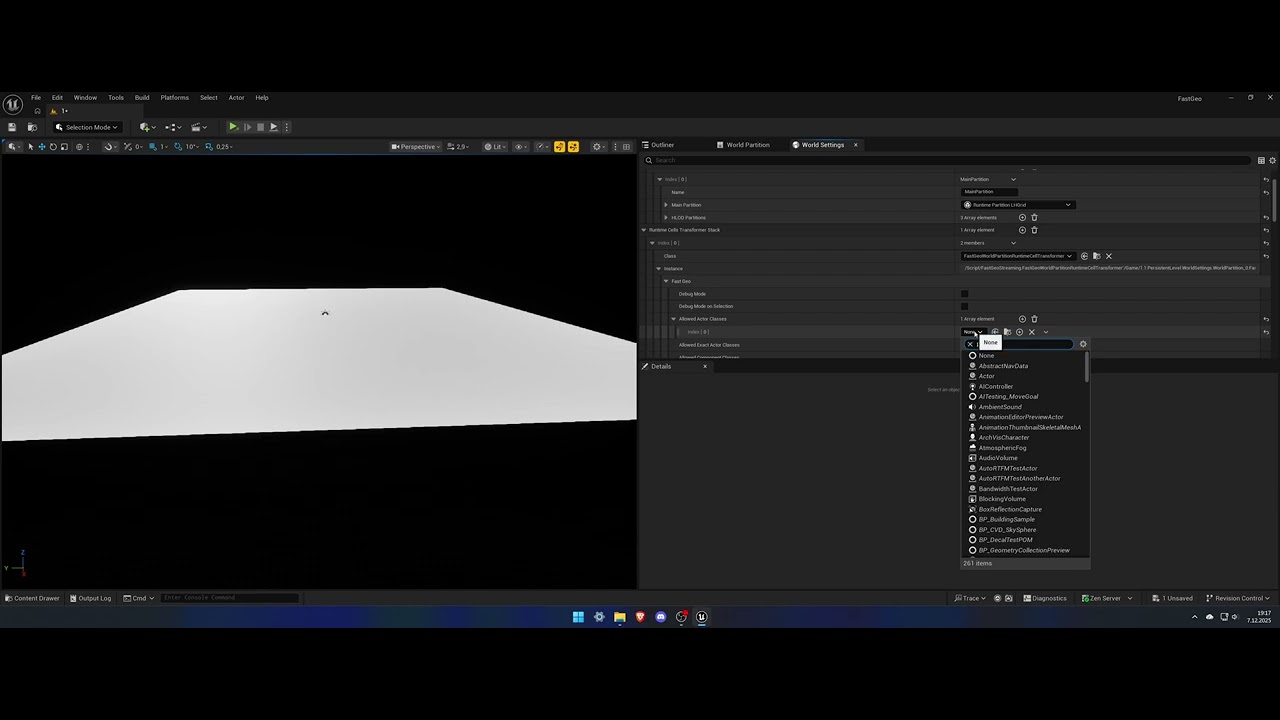1280x720 pixels.
Task: Select the translate tool in the viewport toolbar
Action: (42, 147)
